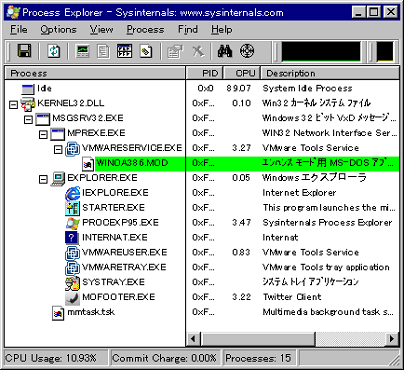Click the EXPLORER.EXE computer icon
Image resolution: width=404 pixels, height=370 pixels.
[57, 179]
